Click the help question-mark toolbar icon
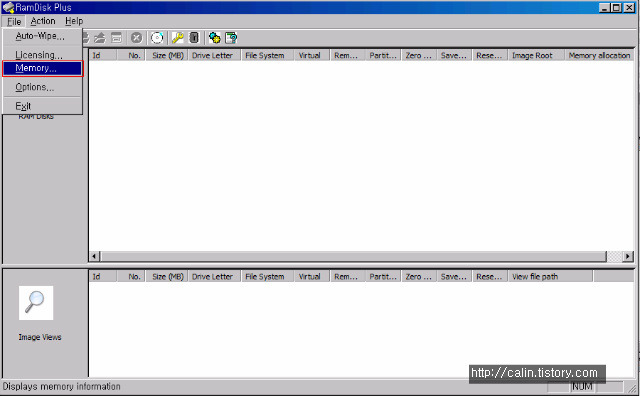The width and height of the screenshot is (640, 396). click(x=231, y=38)
